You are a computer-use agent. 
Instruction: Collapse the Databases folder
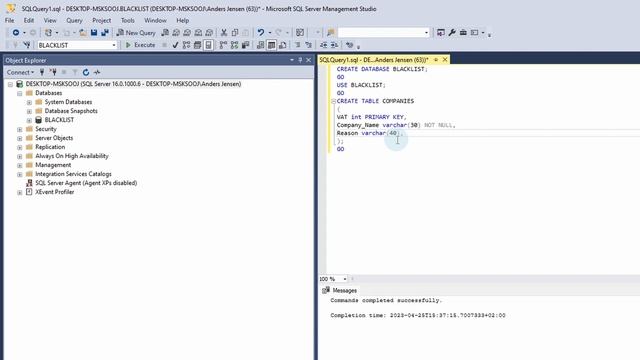click(20, 93)
